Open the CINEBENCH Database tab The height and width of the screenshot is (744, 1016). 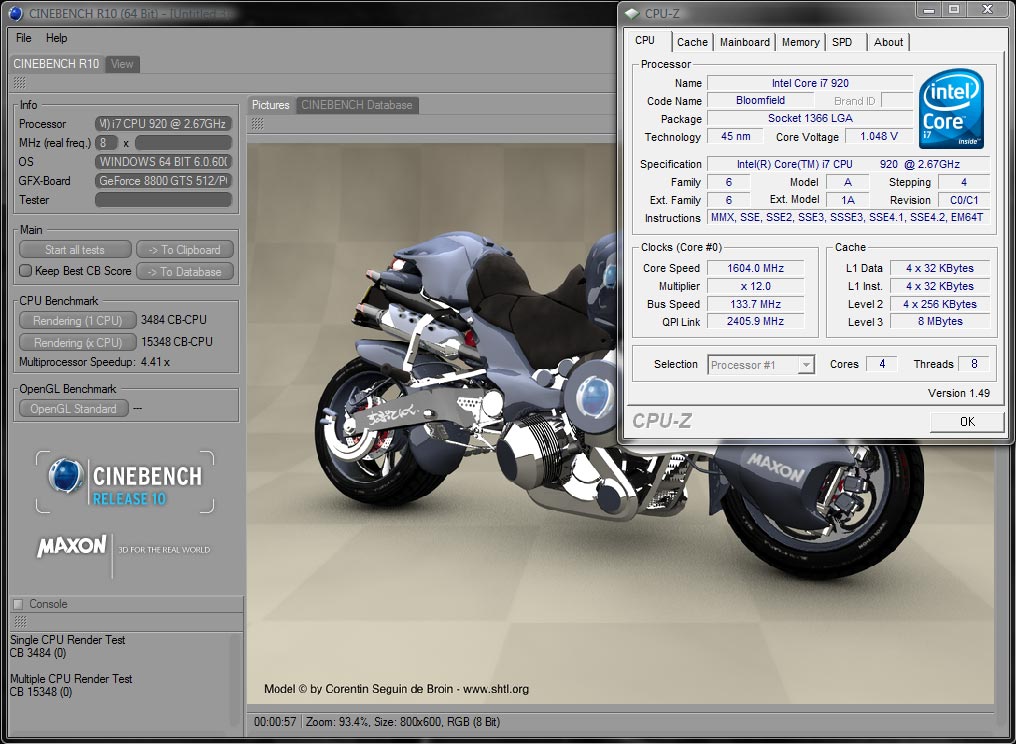pos(357,105)
